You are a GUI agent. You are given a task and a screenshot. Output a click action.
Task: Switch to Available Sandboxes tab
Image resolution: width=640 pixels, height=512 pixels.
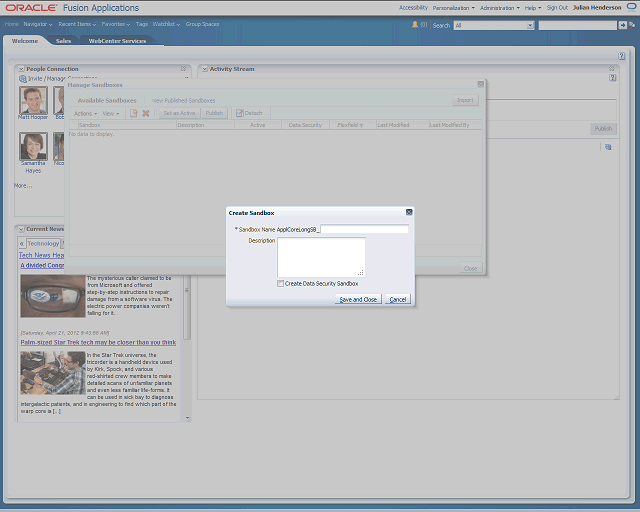(x=107, y=100)
